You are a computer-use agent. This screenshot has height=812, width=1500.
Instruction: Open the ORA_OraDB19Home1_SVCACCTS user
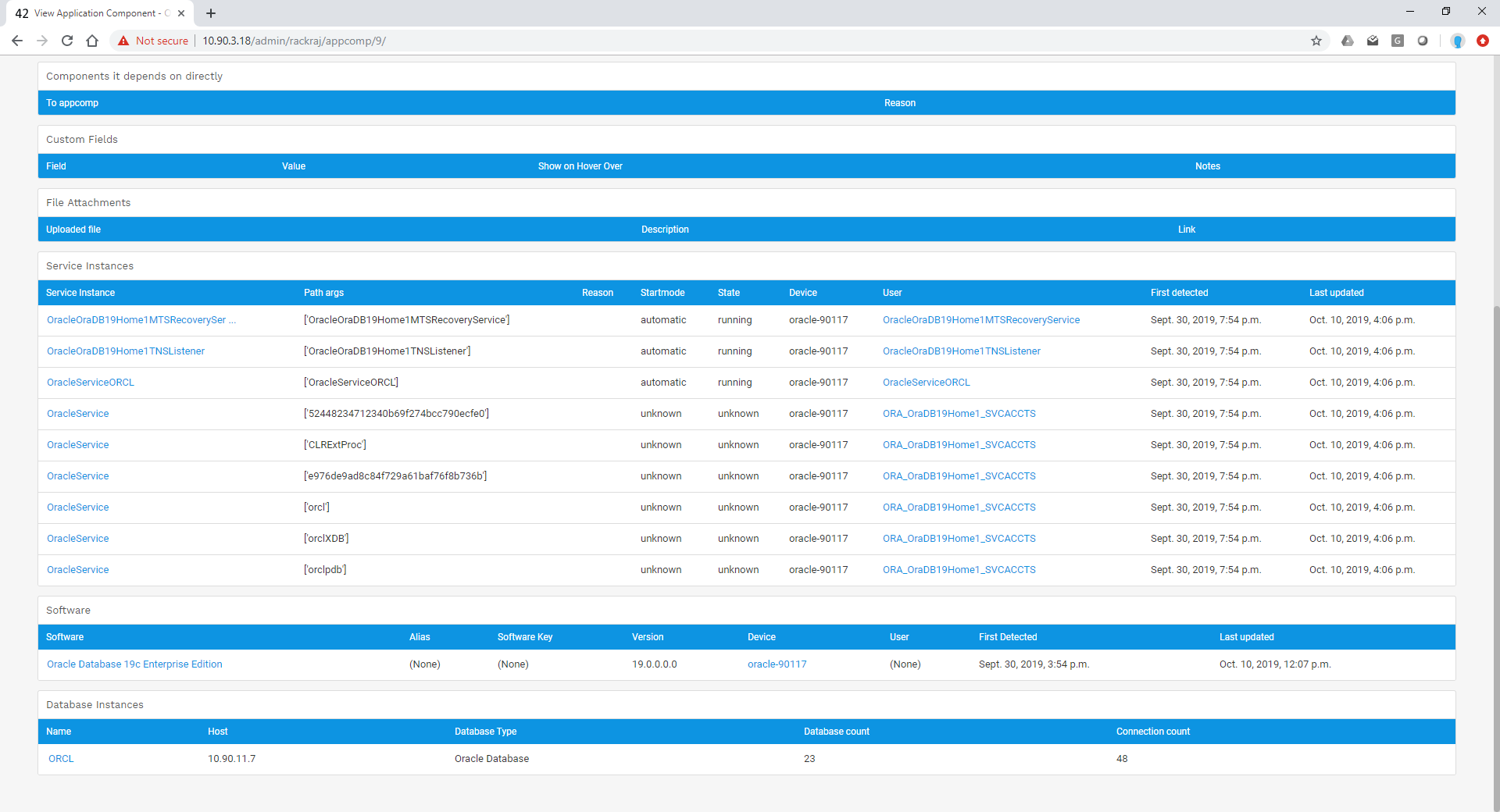[x=959, y=413]
